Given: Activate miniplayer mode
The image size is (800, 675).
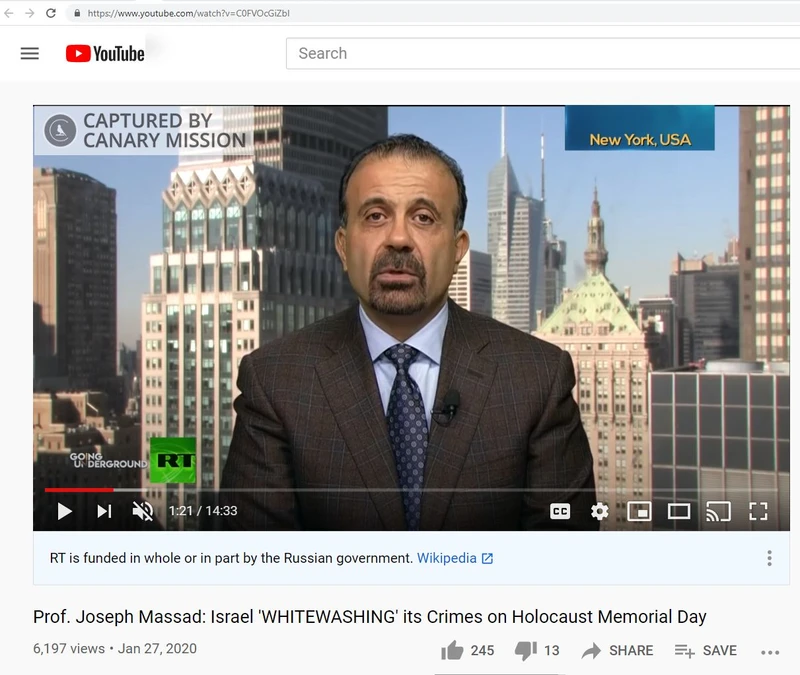Looking at the screenshot, I should pyautogui.click(x=638, y=510).
